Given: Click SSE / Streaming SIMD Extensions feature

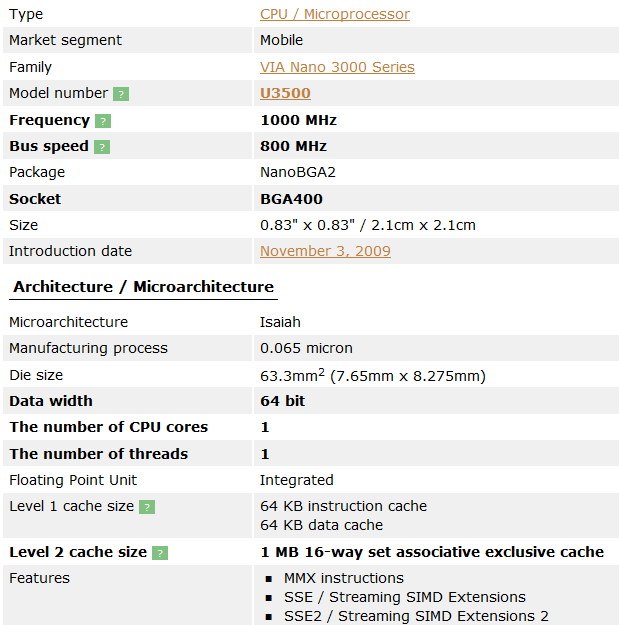Looking at the screenshot, I should tap(405, 597).
